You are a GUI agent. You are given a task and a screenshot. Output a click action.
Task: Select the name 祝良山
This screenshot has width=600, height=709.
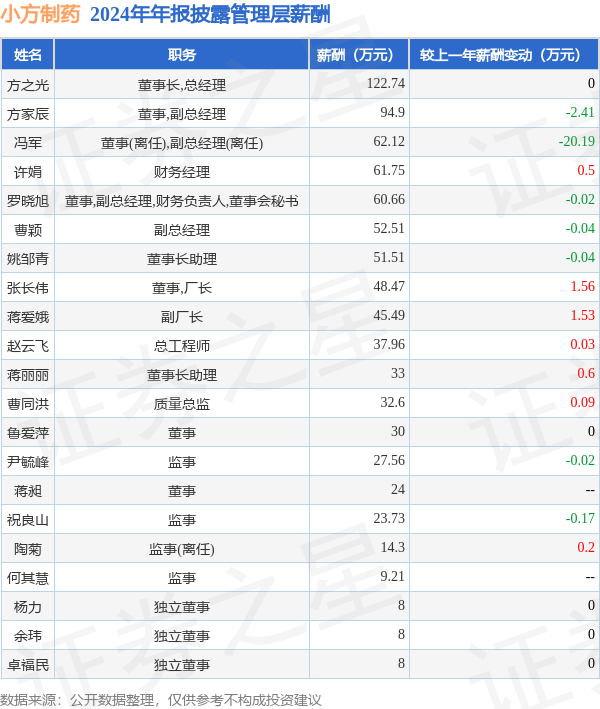[28, 520]
